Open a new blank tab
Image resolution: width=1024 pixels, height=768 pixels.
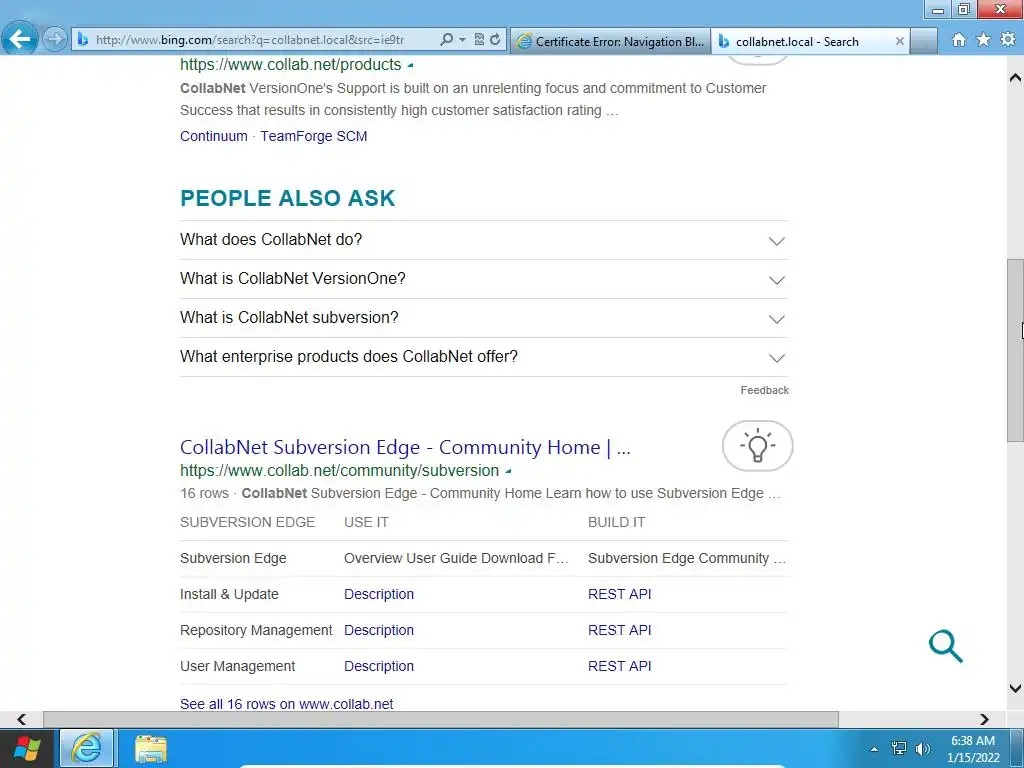(x=923, y=41)
